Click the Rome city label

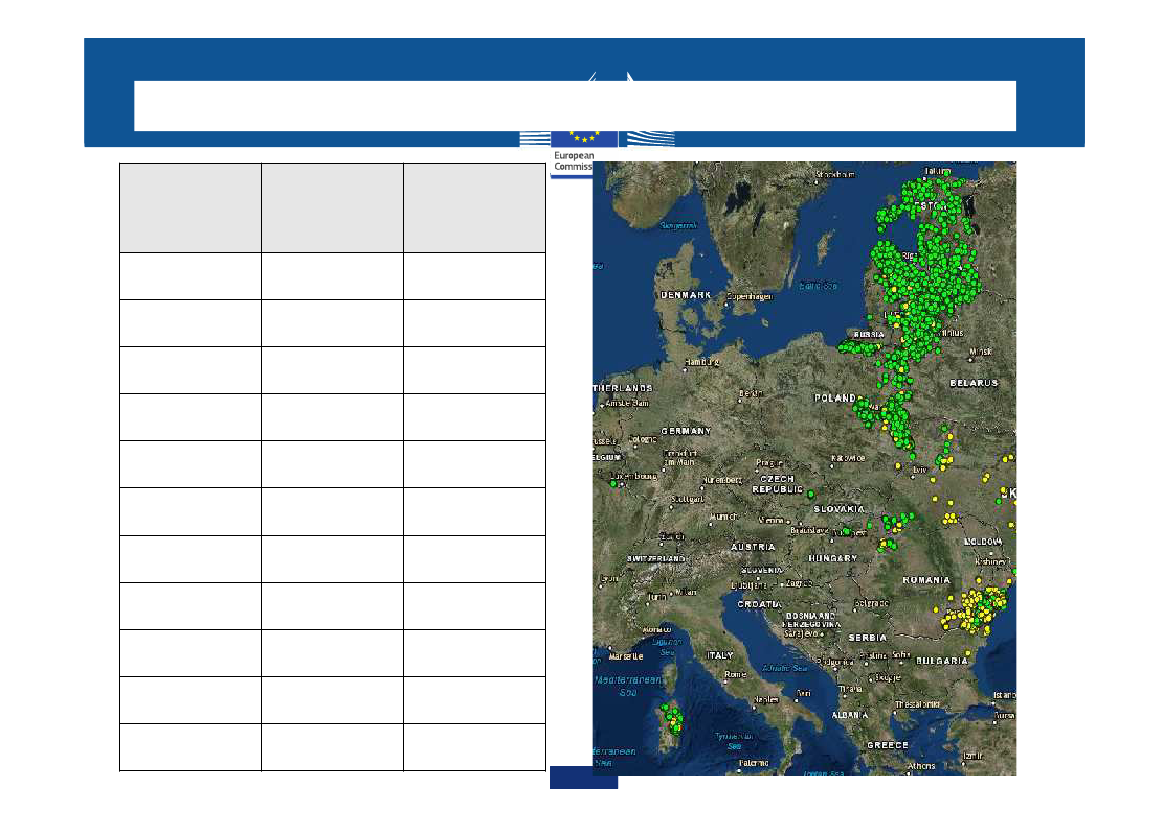click(735, 674)
